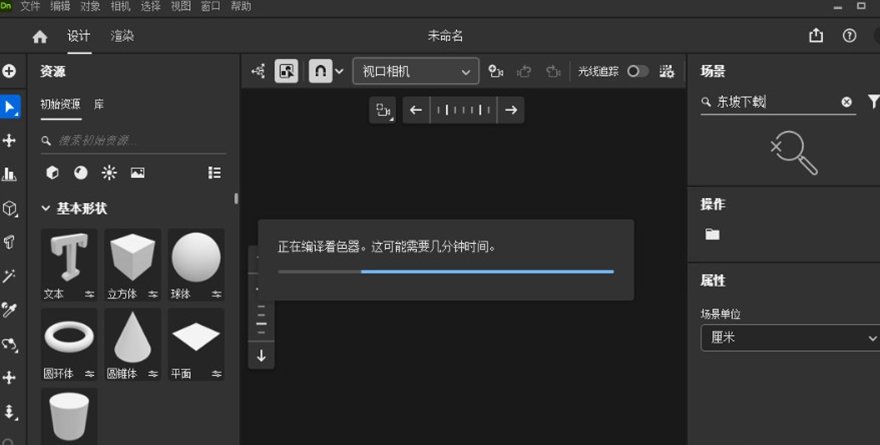Viewport: 880px width, 445px height.
Task: Select the eyedropper sampler tool
Action: click(x=9, y=310)
